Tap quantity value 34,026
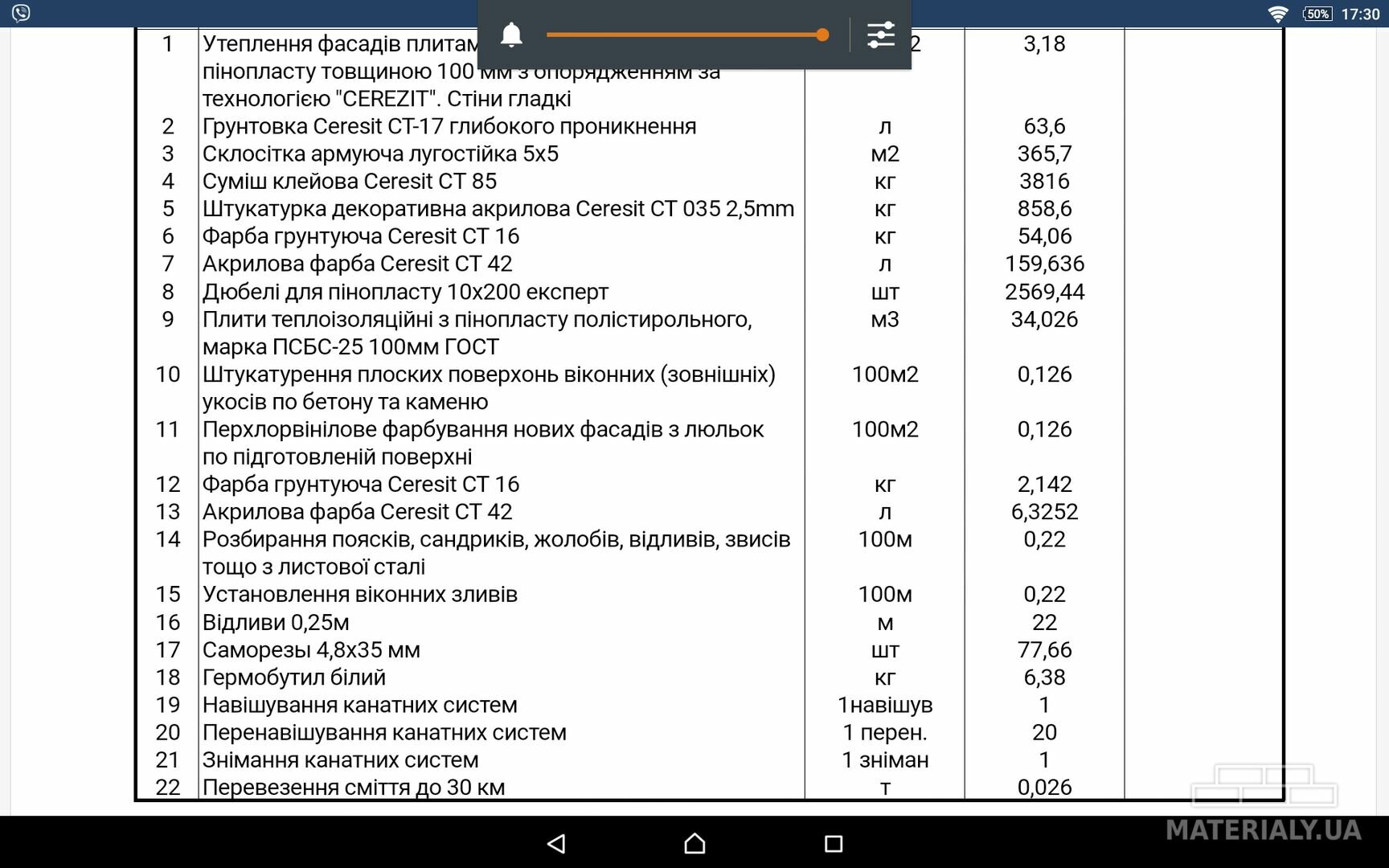 [x=1044, y=319]
